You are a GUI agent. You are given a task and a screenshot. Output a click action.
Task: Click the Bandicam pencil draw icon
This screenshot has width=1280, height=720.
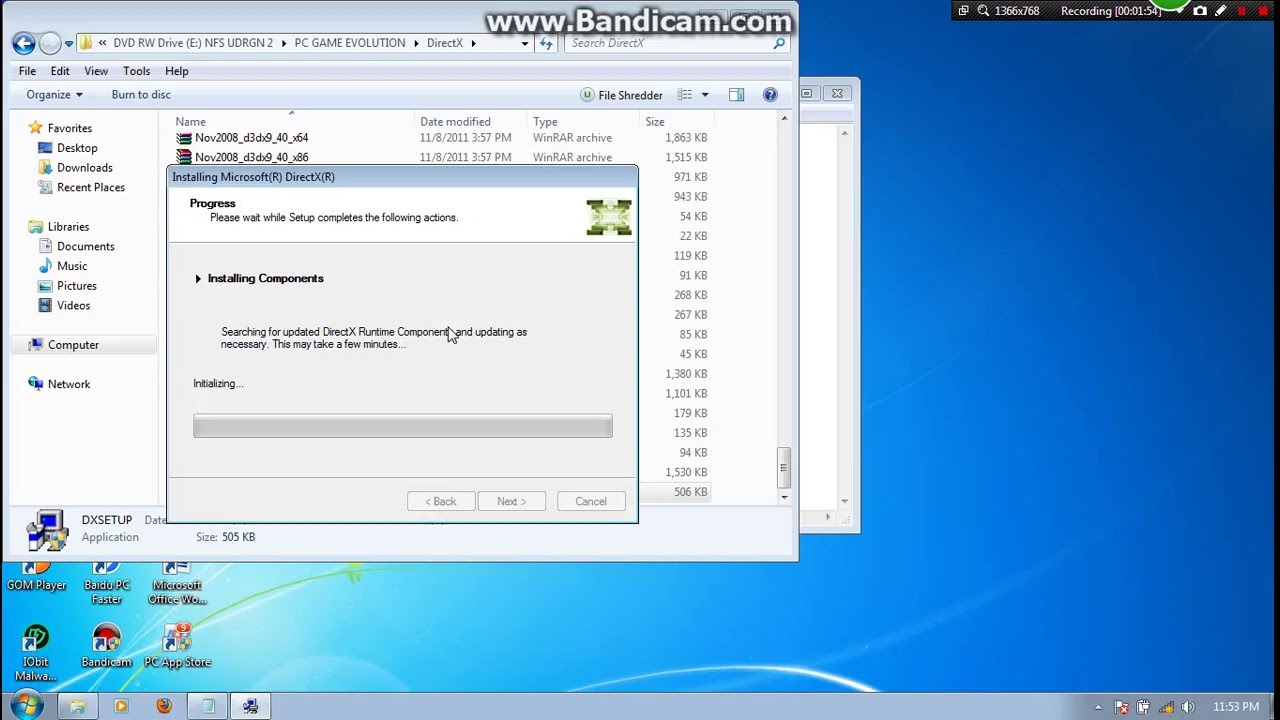click(x=1221, y=11)
